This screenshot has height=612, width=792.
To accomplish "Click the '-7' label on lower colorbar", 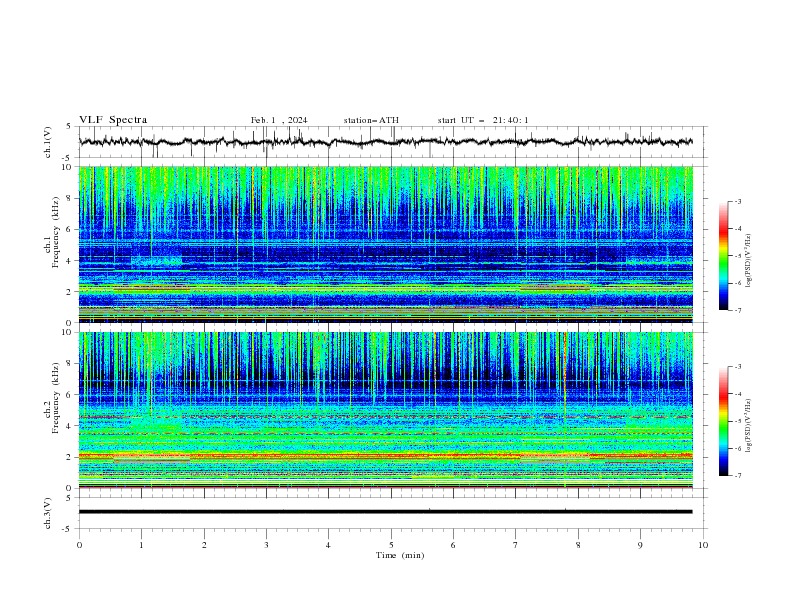I will [737, 475].
